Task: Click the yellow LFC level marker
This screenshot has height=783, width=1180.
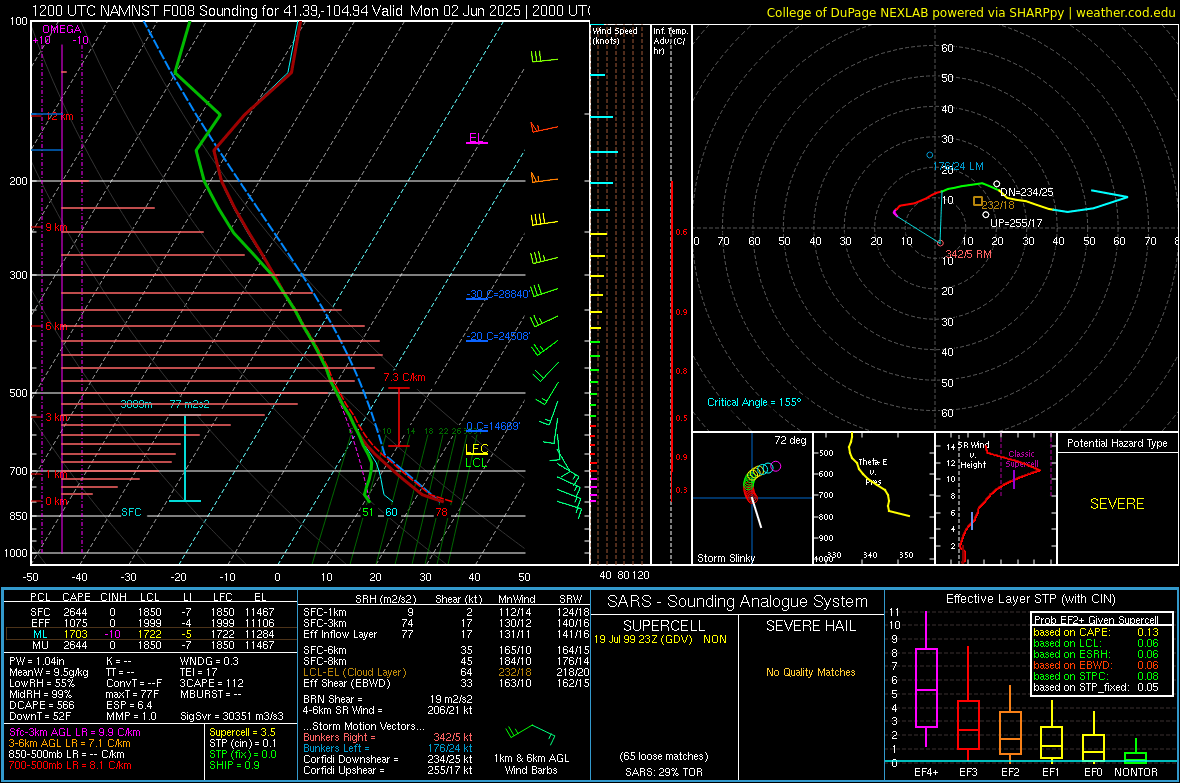Action: 476,449
